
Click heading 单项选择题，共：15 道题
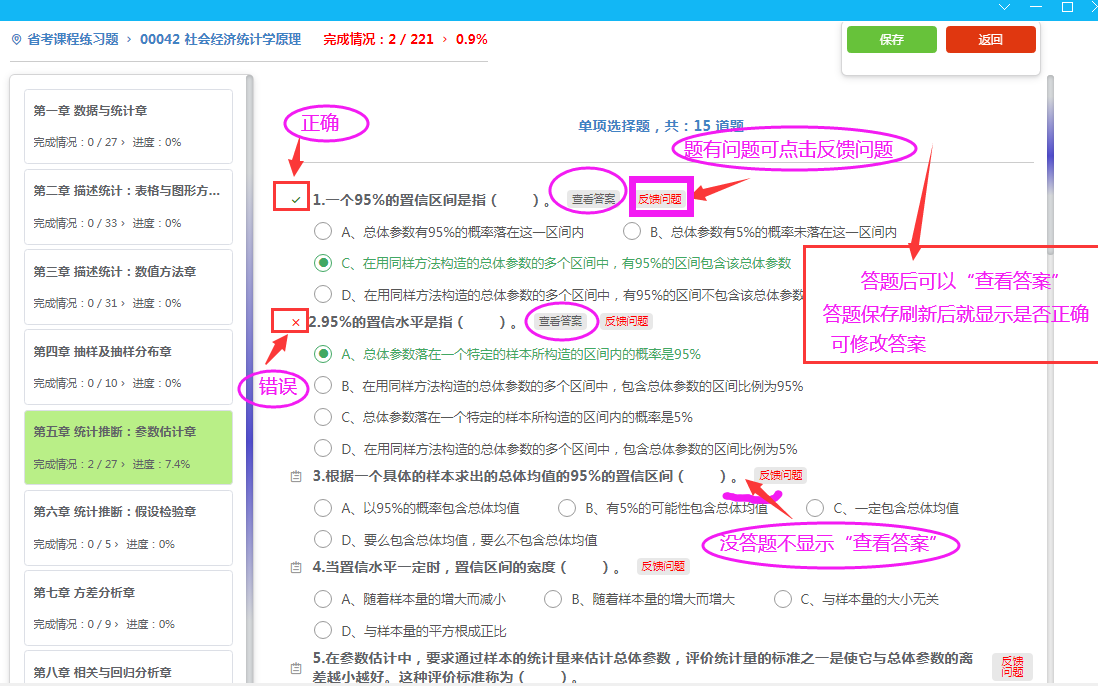pyautogui.click(x=660, y=126)
